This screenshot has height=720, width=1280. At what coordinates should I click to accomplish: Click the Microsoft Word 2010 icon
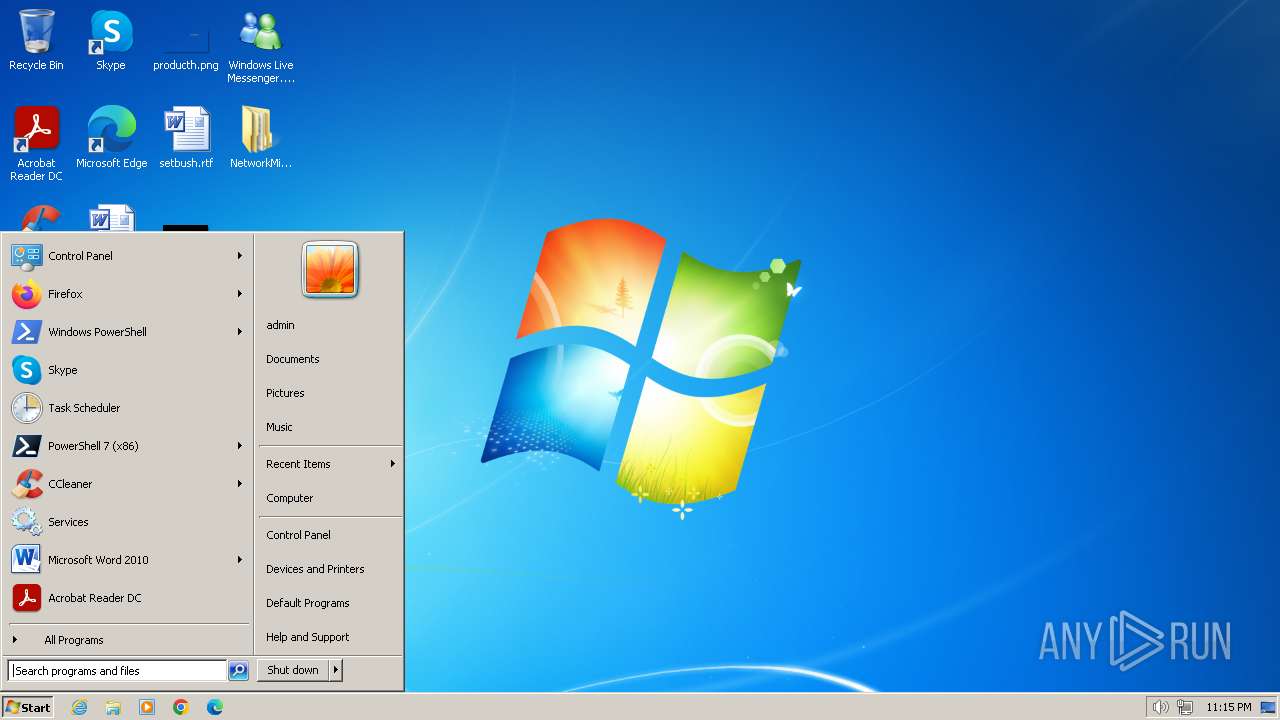tap(26, 560)
